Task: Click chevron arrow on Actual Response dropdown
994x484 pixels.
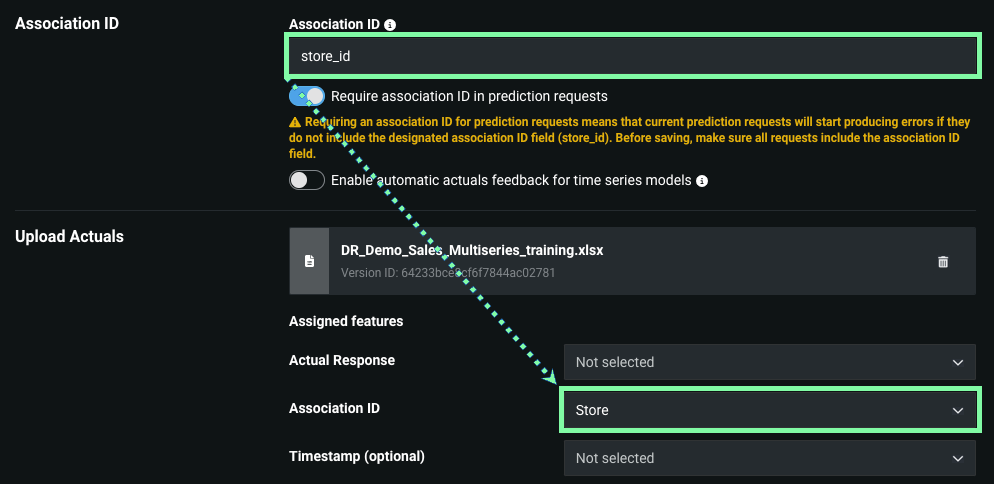Action: [957, 362]
